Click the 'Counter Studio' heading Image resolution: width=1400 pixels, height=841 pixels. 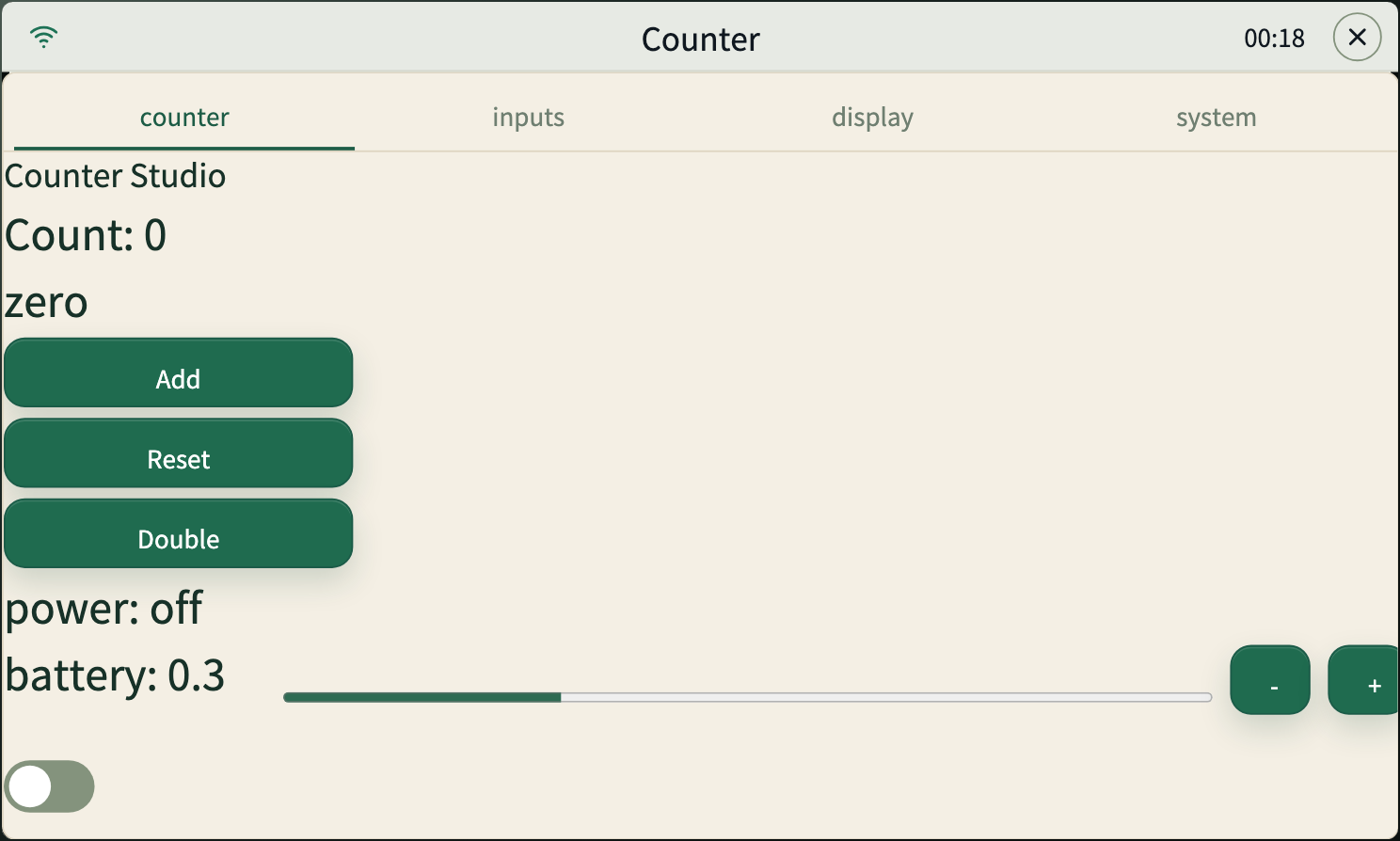115,176
